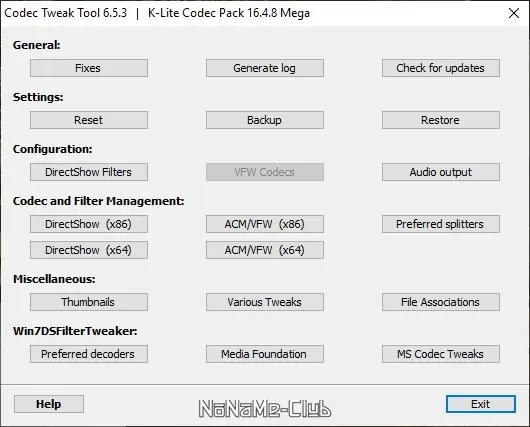530x427 pixels.
Task: Open the Fixes section
Action: click(x=89, y=68)
